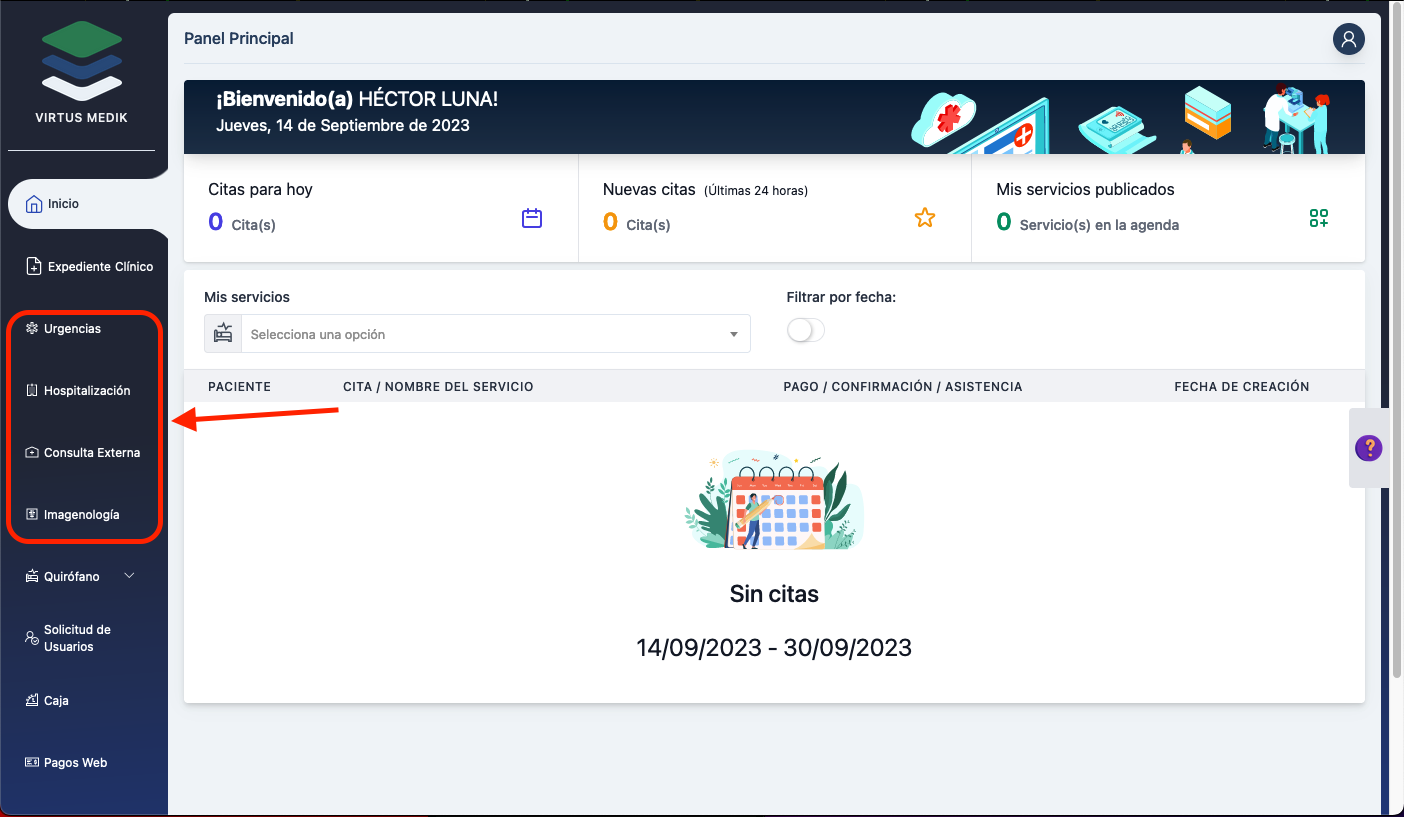This screenshot has width=1404, height=817.
Task: Navigate to Pagos Web
Action: coord(75,763)
